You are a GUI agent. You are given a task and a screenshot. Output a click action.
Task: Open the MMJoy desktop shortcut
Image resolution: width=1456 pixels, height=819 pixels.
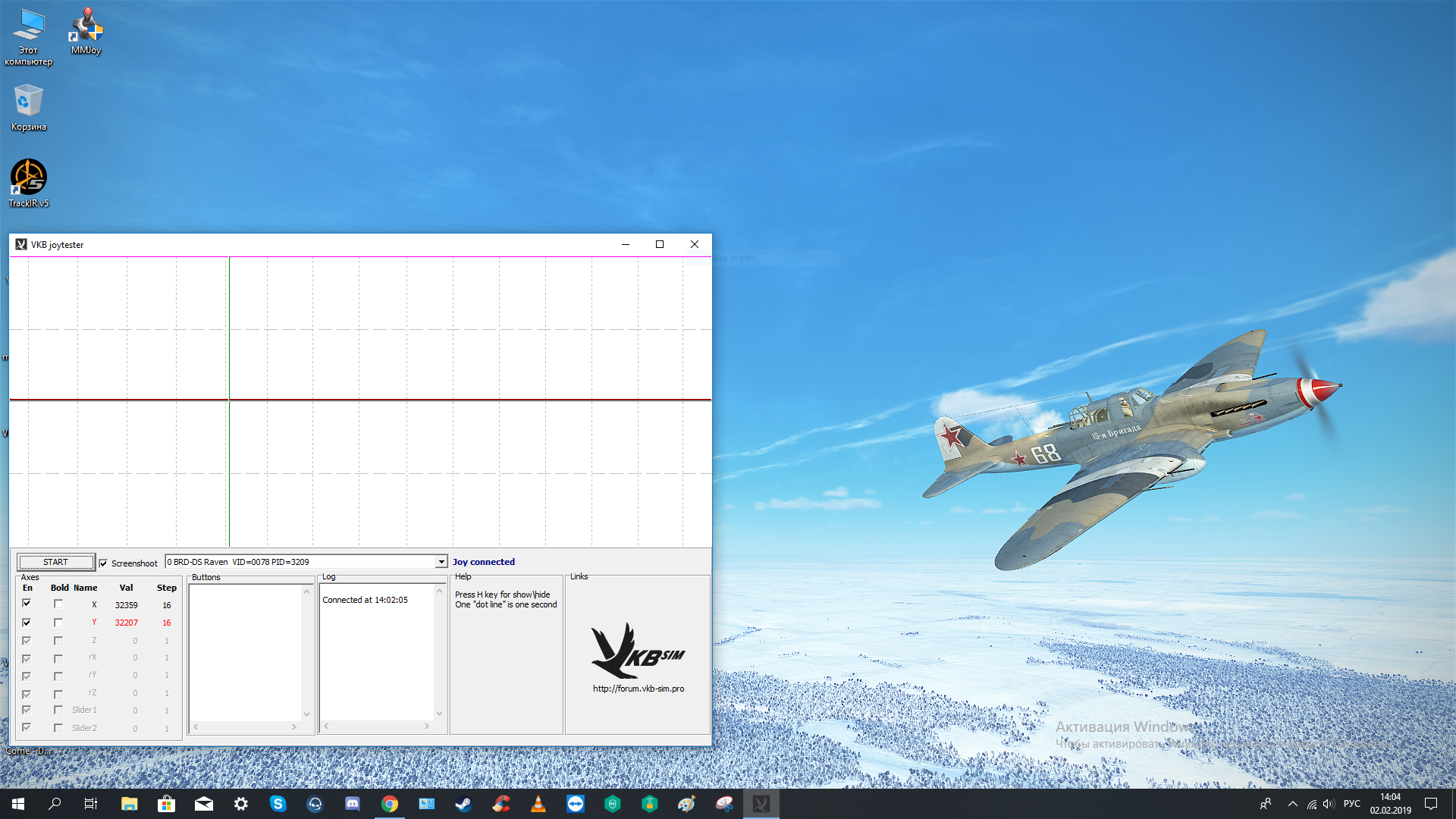tap(86, 31)
